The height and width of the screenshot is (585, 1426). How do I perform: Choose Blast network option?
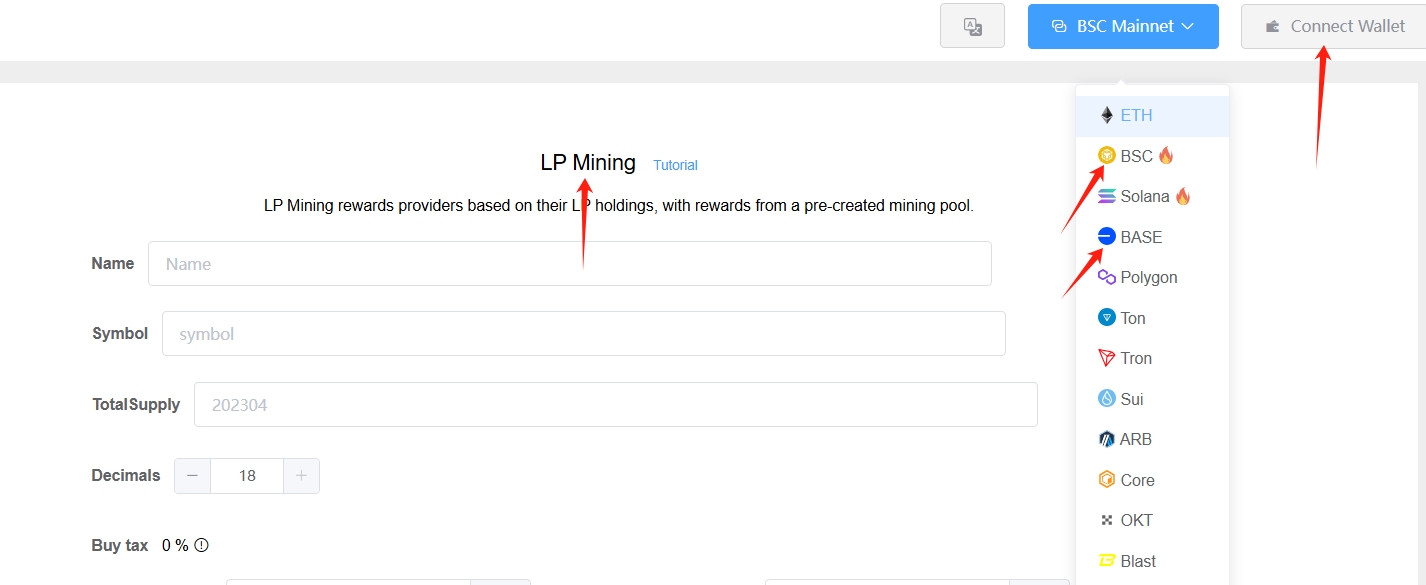coord(1138,561)
